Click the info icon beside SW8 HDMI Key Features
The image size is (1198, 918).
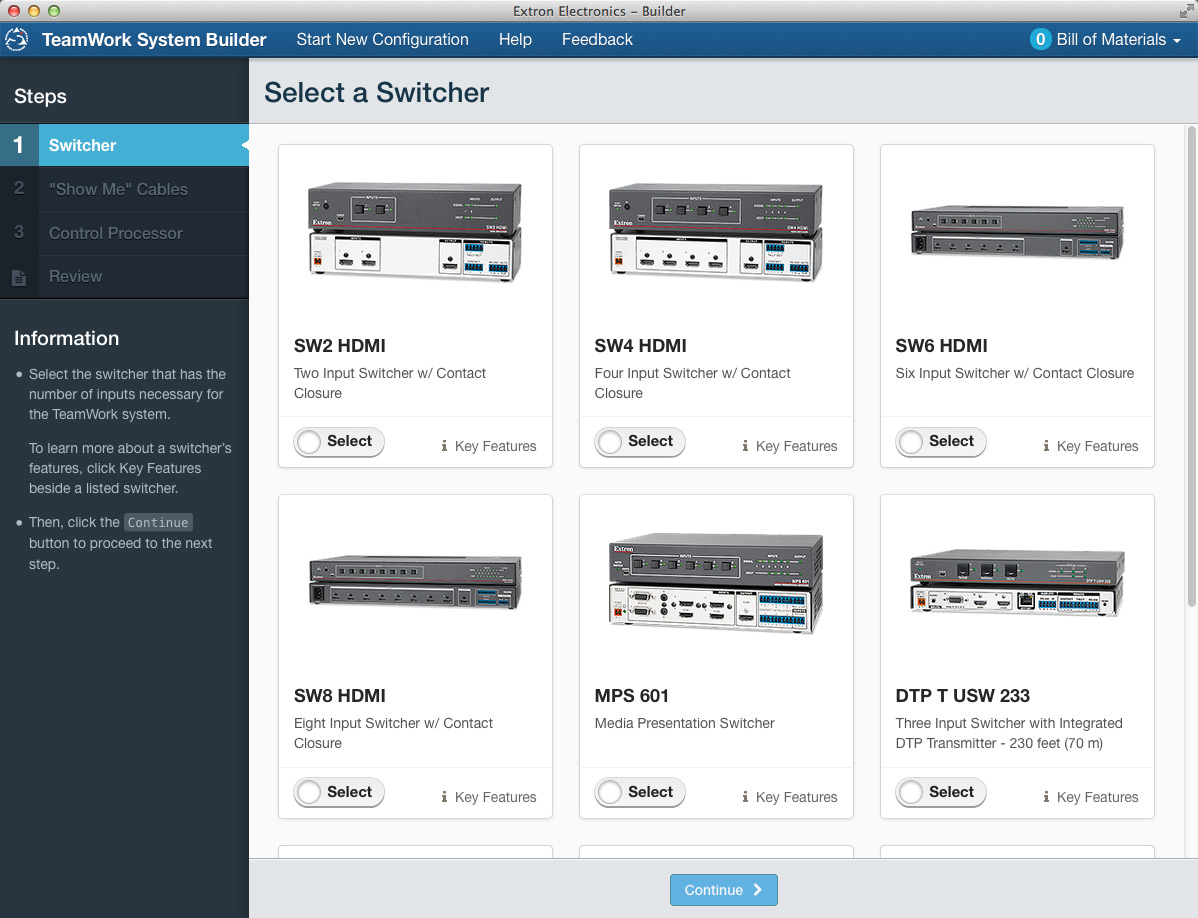pos(444,797)
